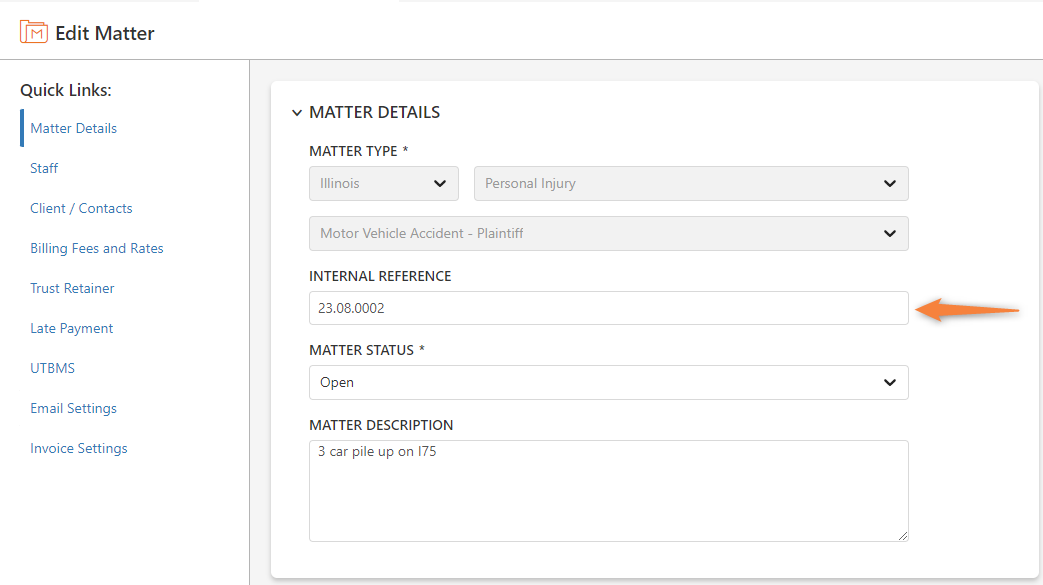Screen dimensions: 1043x585
Task: Open Invoice Settings quick link
Action: click(x=78, y=448)
